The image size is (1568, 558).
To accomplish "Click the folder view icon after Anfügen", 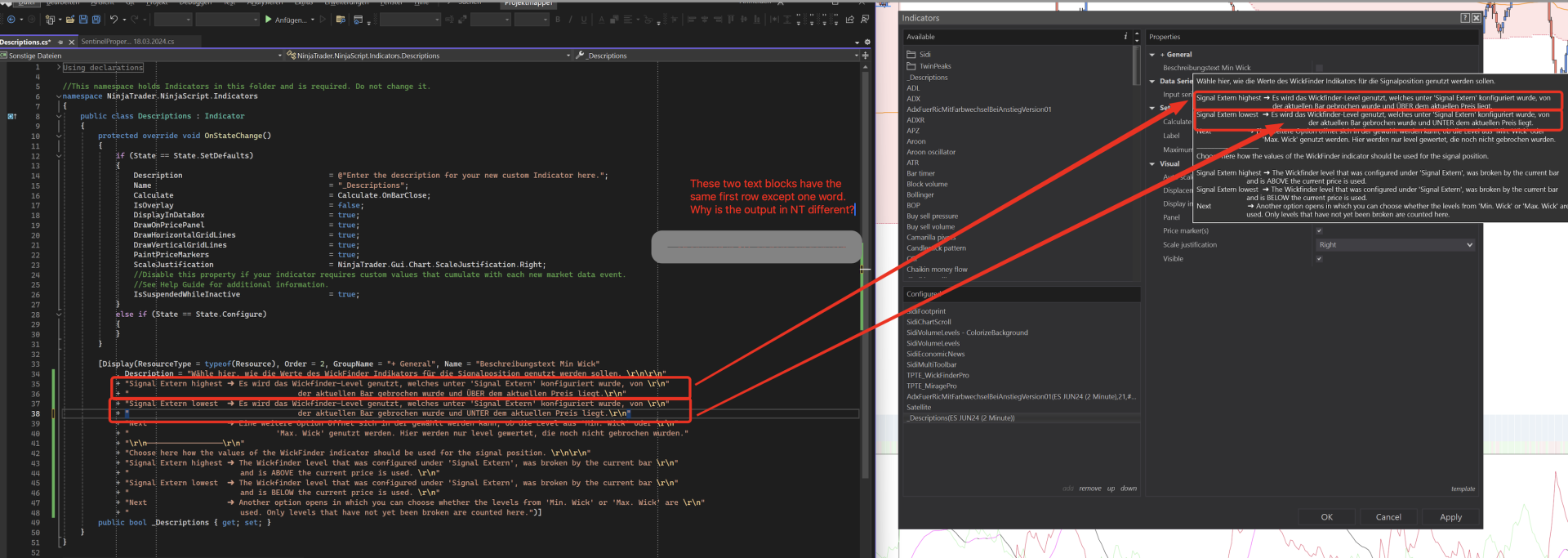I will tap(341, 20).
